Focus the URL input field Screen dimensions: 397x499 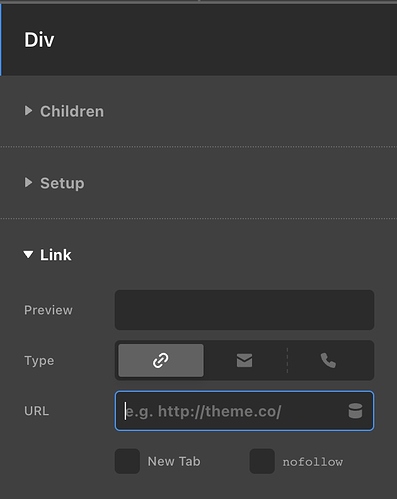click(x=244, y=411)
